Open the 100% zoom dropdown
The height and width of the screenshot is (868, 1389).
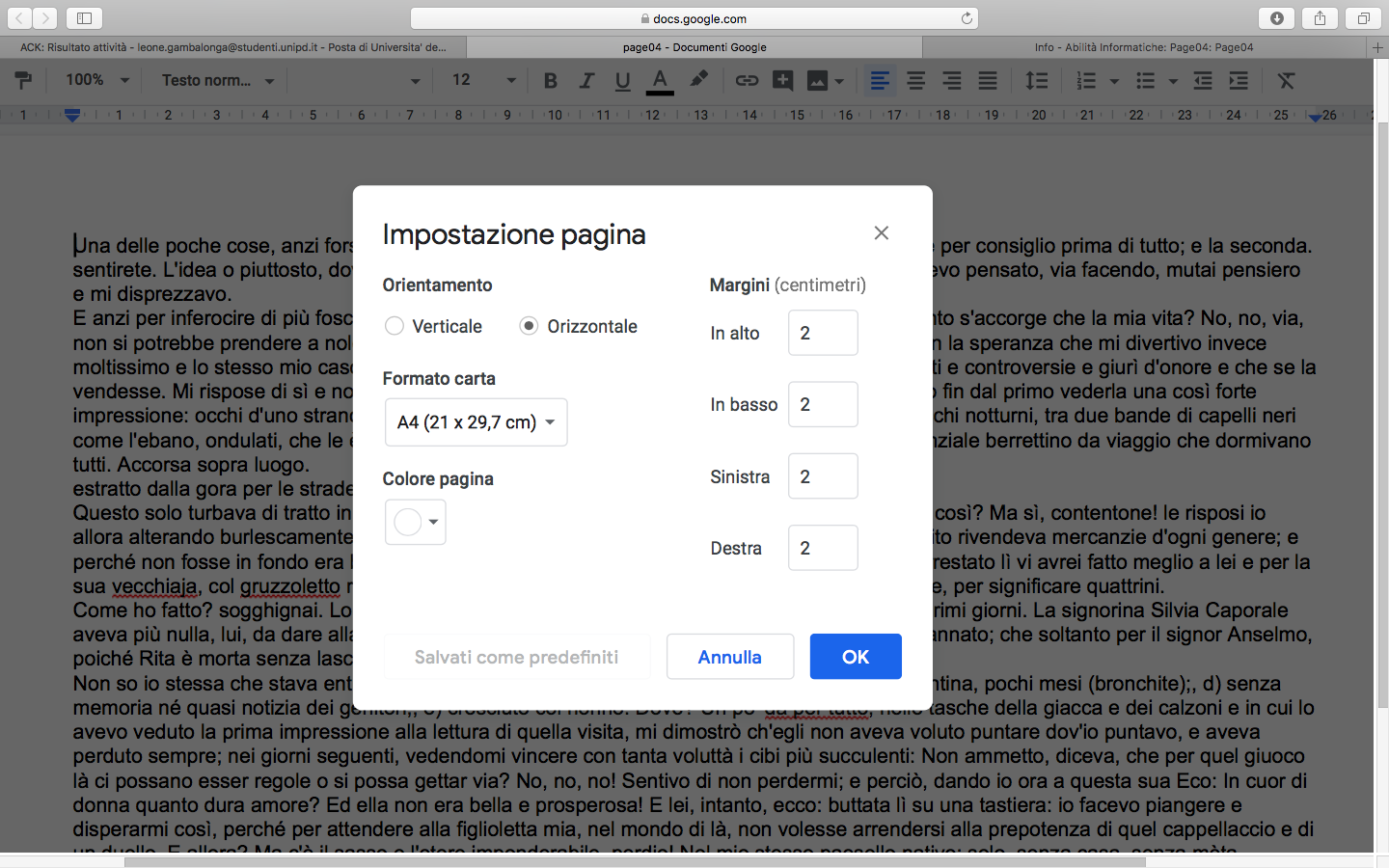(96, 80)
